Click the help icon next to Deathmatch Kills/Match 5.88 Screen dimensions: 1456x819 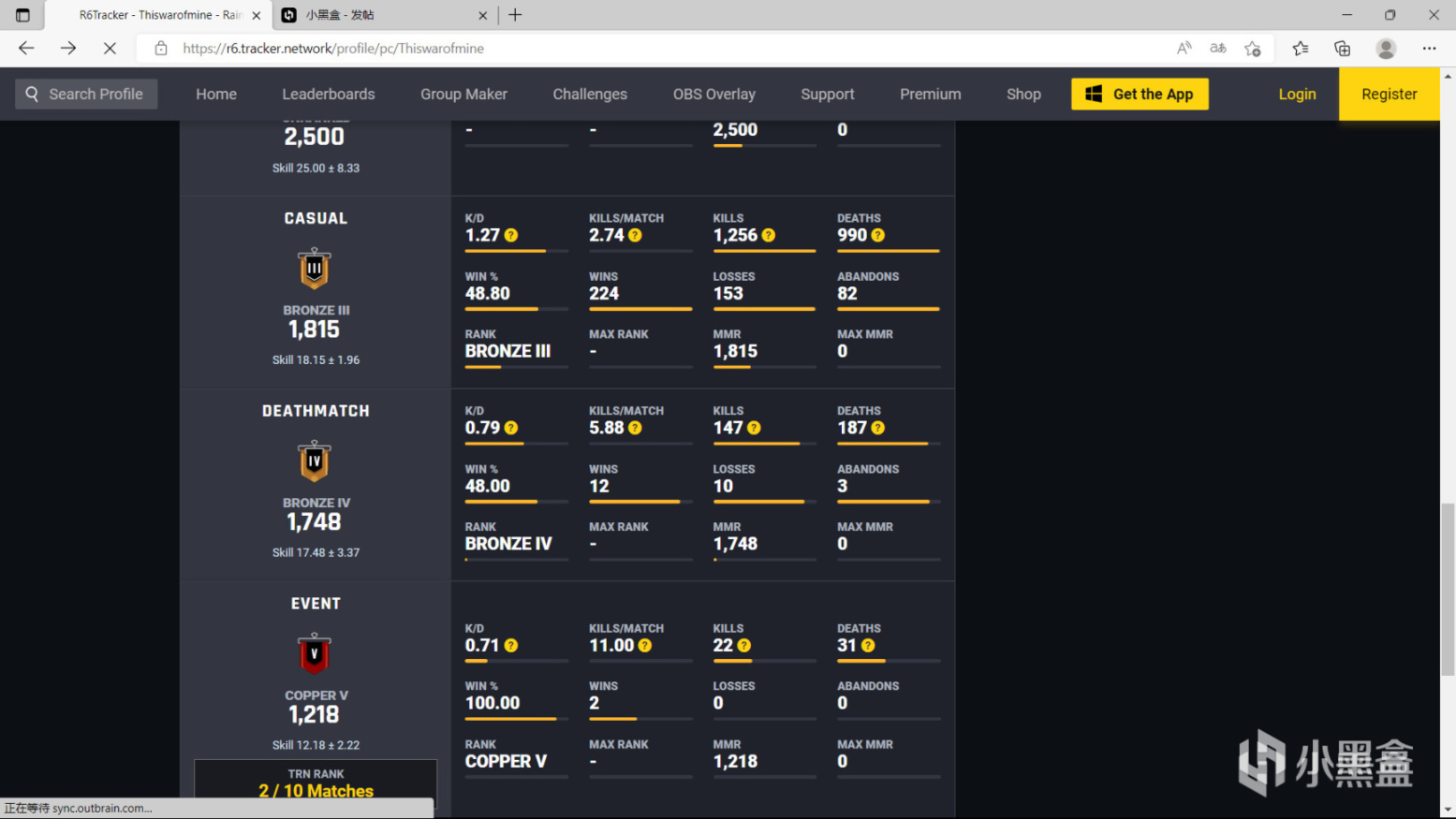(x=635, y=428)
